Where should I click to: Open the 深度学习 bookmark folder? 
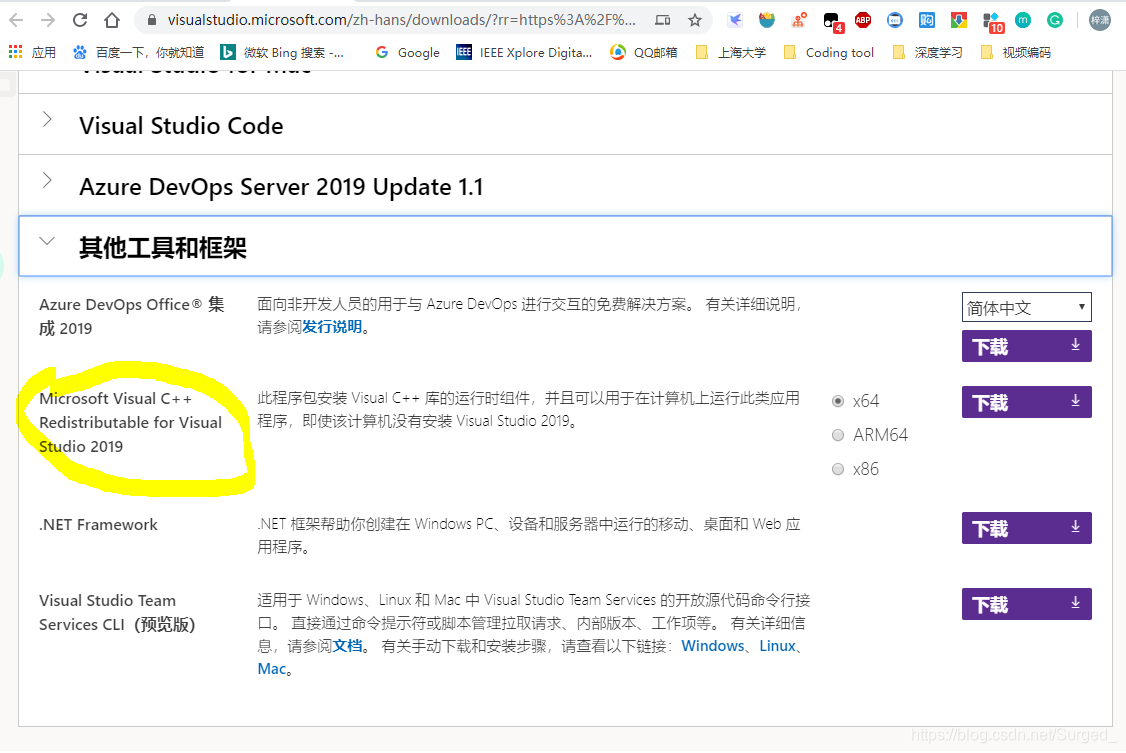pyautogui.click(x=927, y=52)
